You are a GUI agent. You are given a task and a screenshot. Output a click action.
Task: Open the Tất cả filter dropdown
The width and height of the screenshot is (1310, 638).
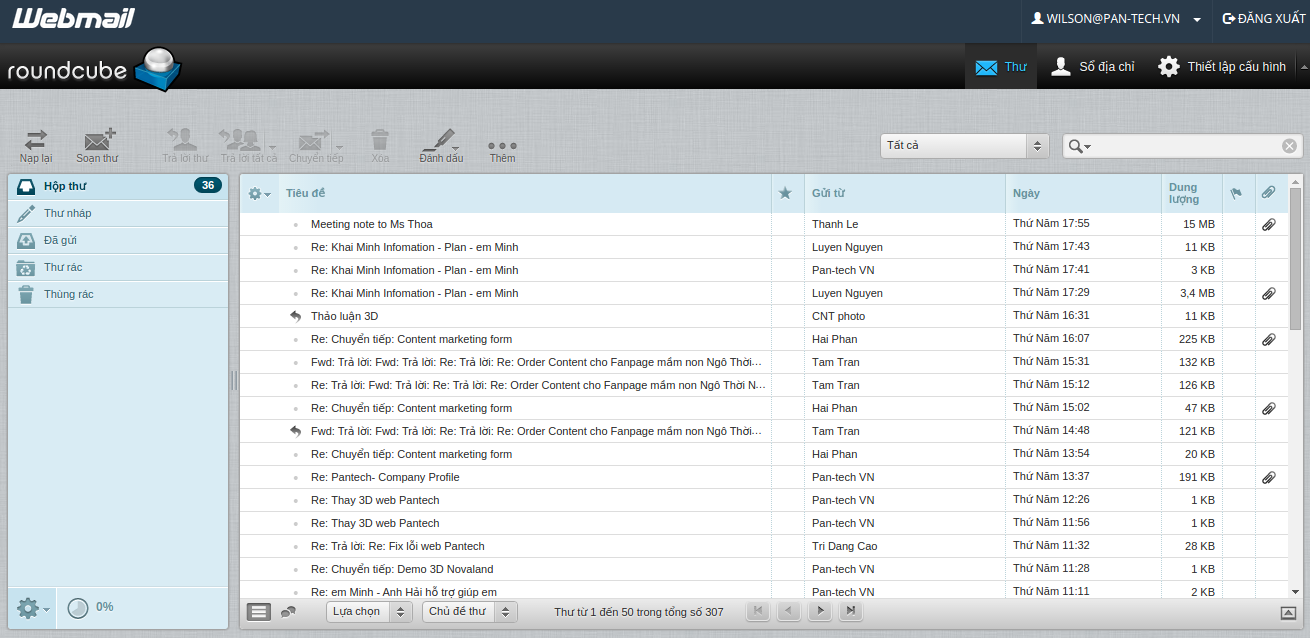point(964,146)
